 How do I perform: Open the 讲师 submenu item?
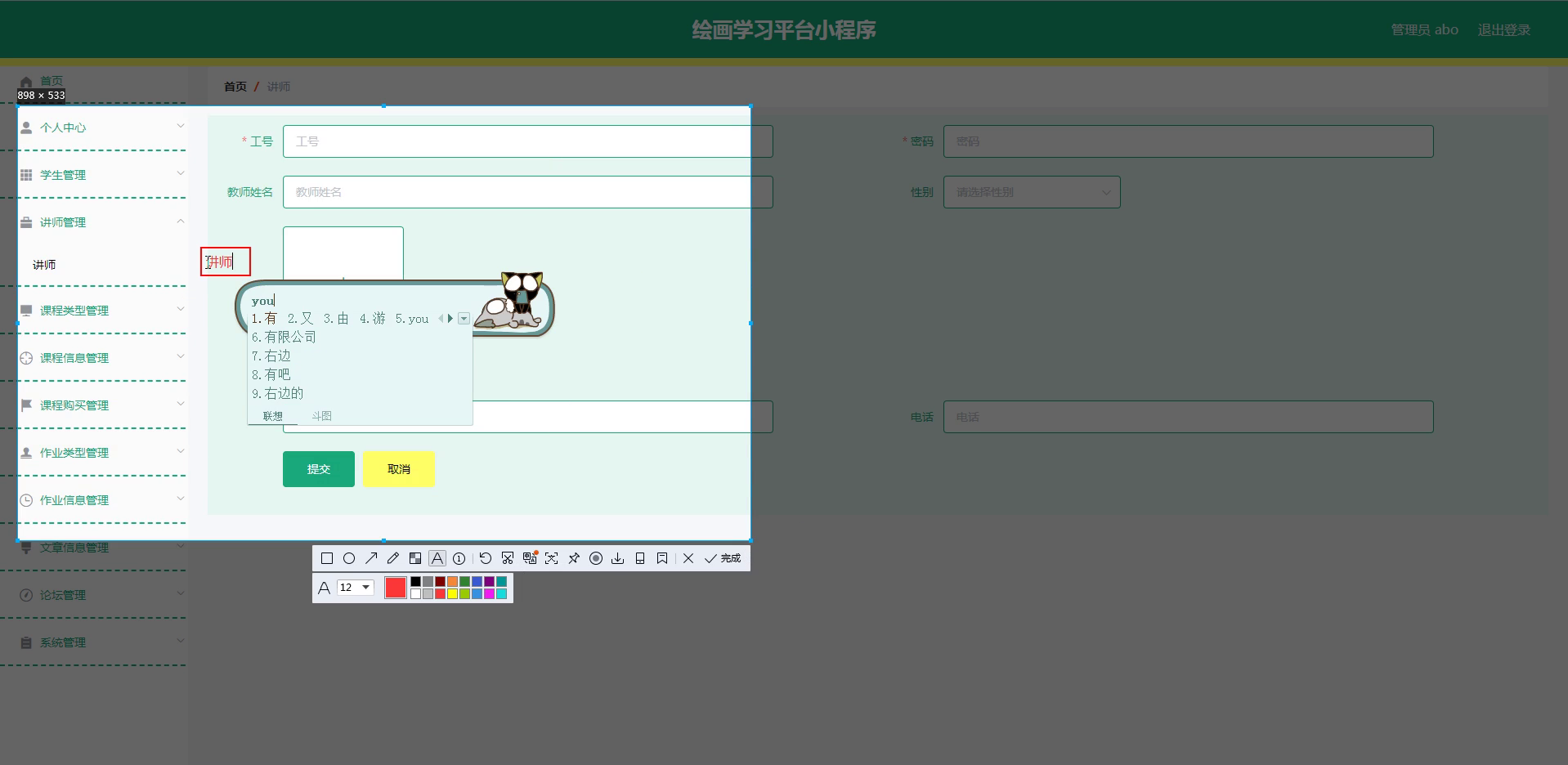coord(44,265)
